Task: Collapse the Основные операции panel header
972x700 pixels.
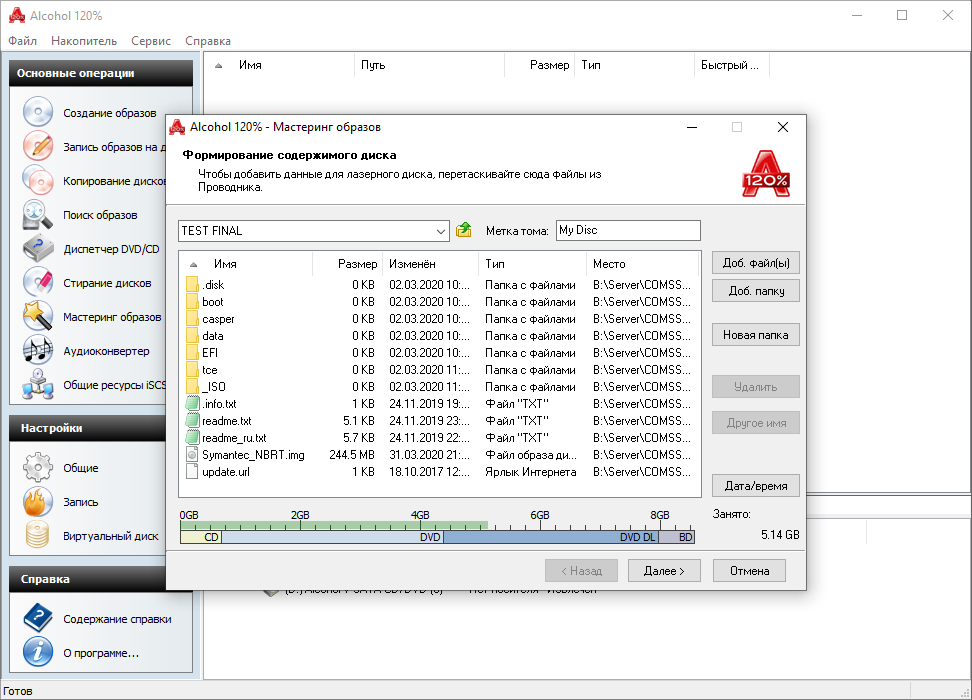Action: (101, 73)
